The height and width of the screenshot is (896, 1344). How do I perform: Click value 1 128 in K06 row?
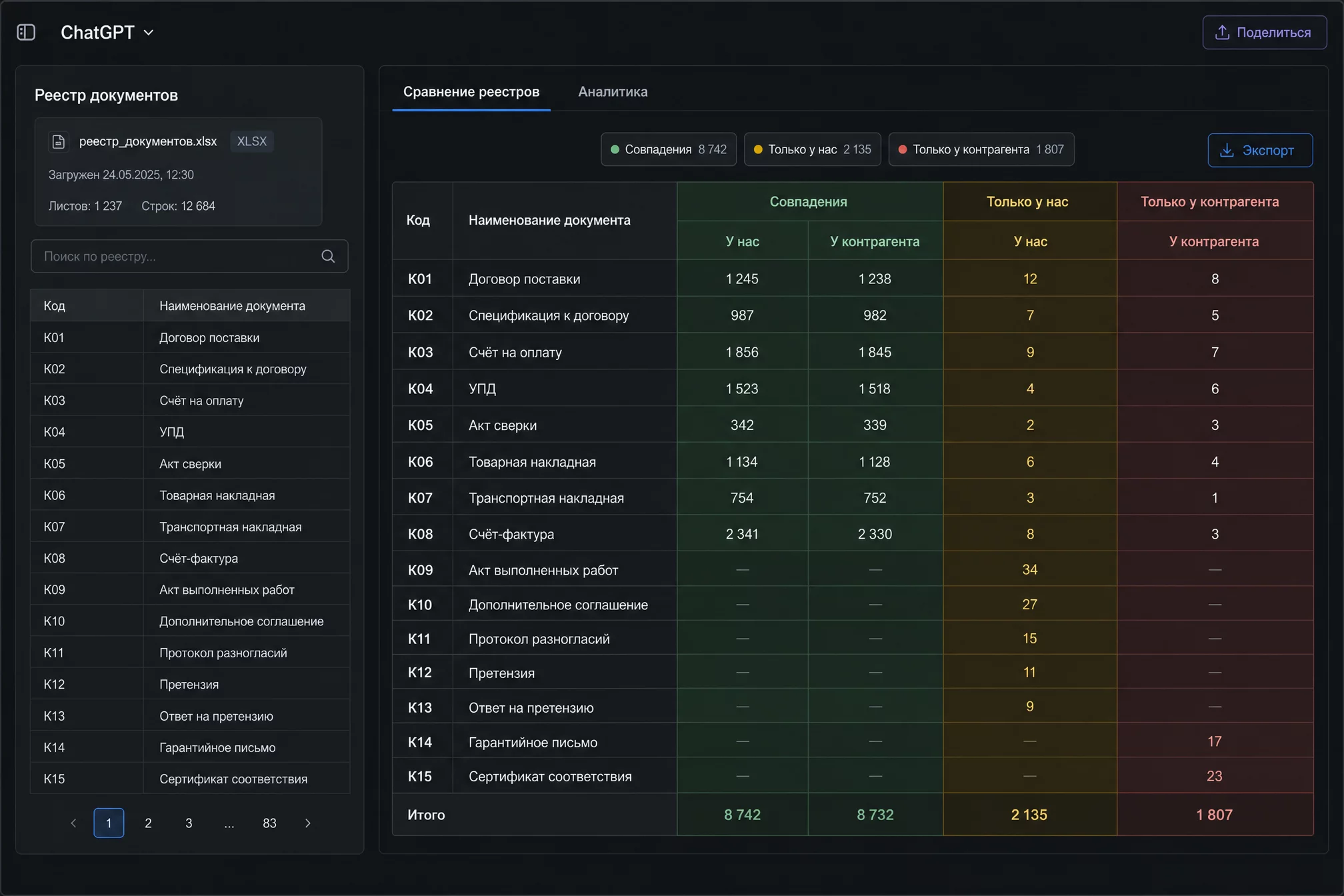point(875,461)
